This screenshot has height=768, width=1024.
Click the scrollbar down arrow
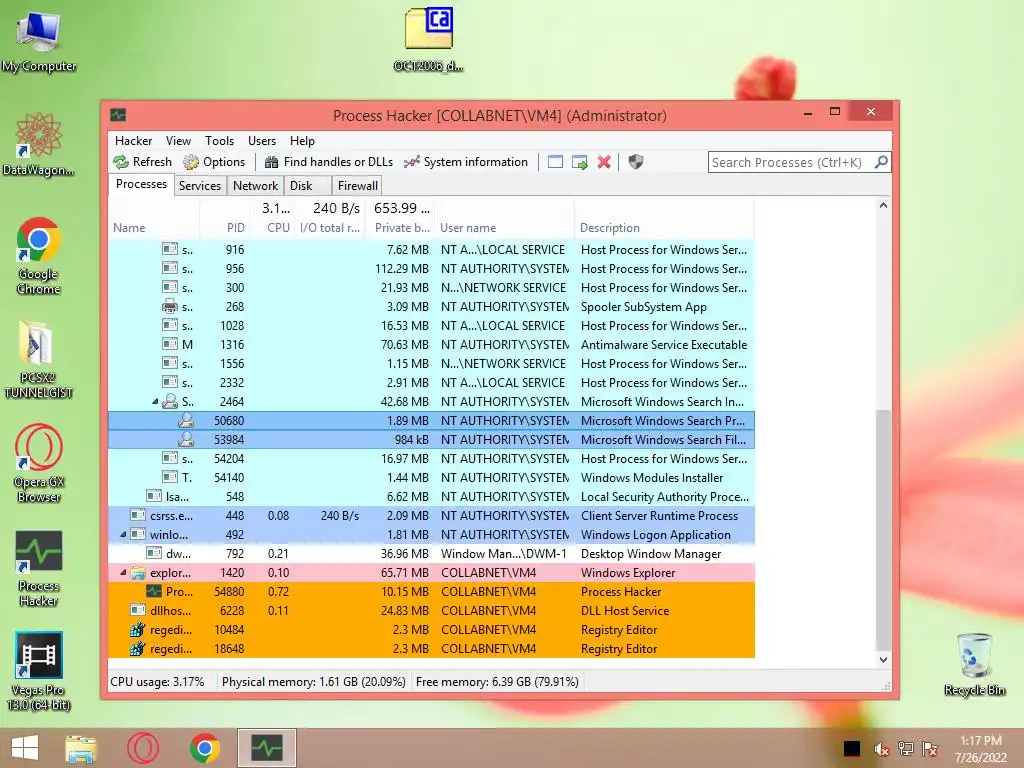(883, 660)
